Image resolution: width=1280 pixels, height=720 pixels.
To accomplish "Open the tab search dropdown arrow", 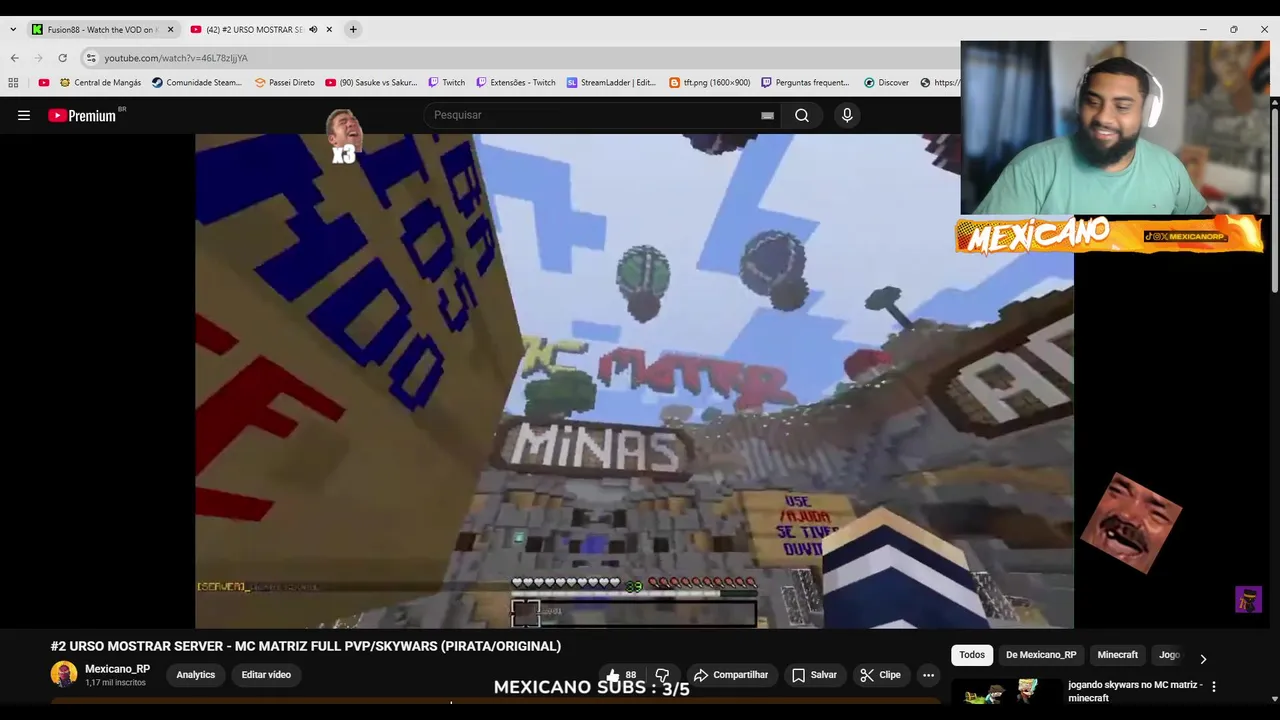I will click(x=13, y=30).
